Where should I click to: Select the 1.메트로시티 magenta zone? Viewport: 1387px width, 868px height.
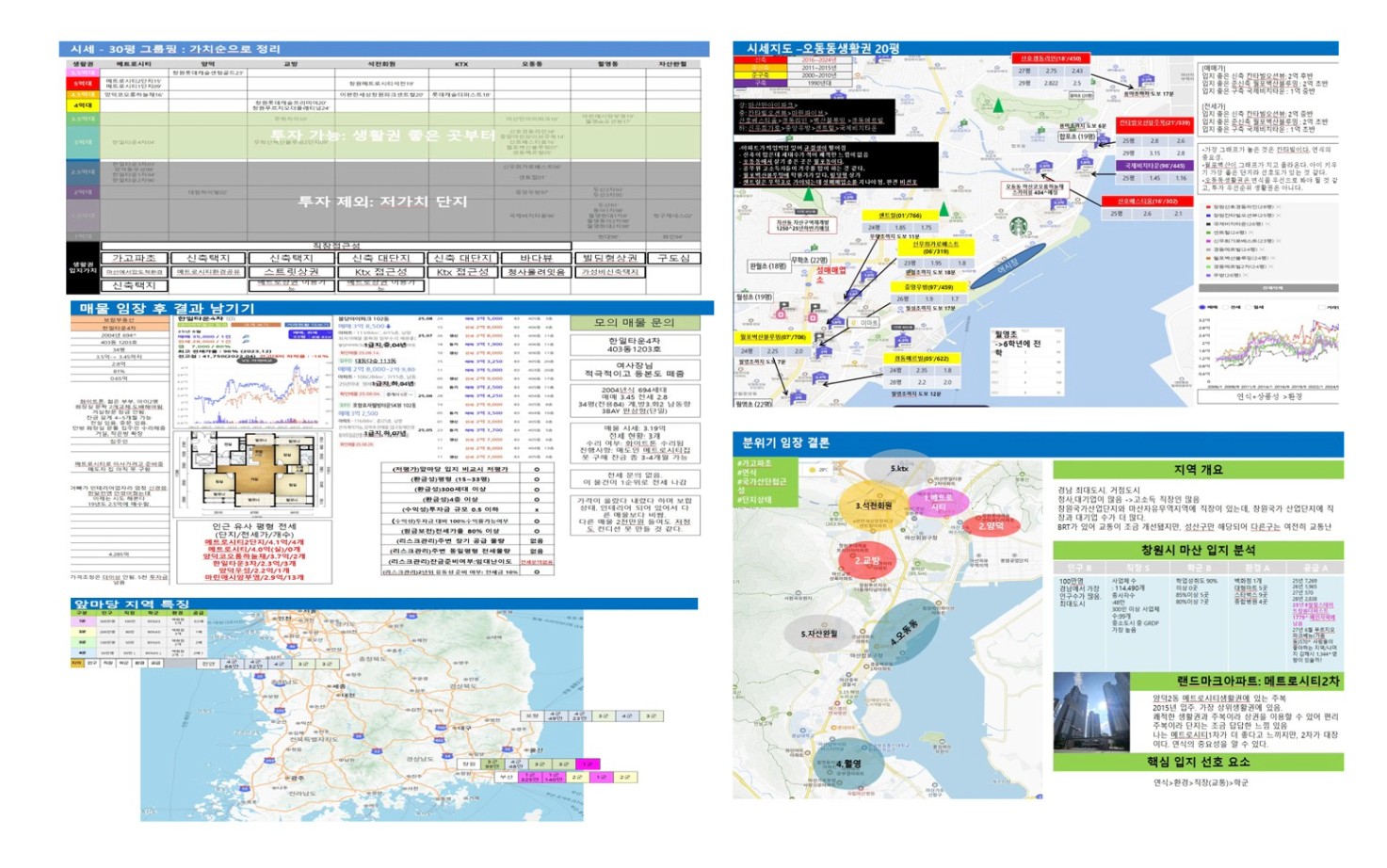tap(938, 502)
